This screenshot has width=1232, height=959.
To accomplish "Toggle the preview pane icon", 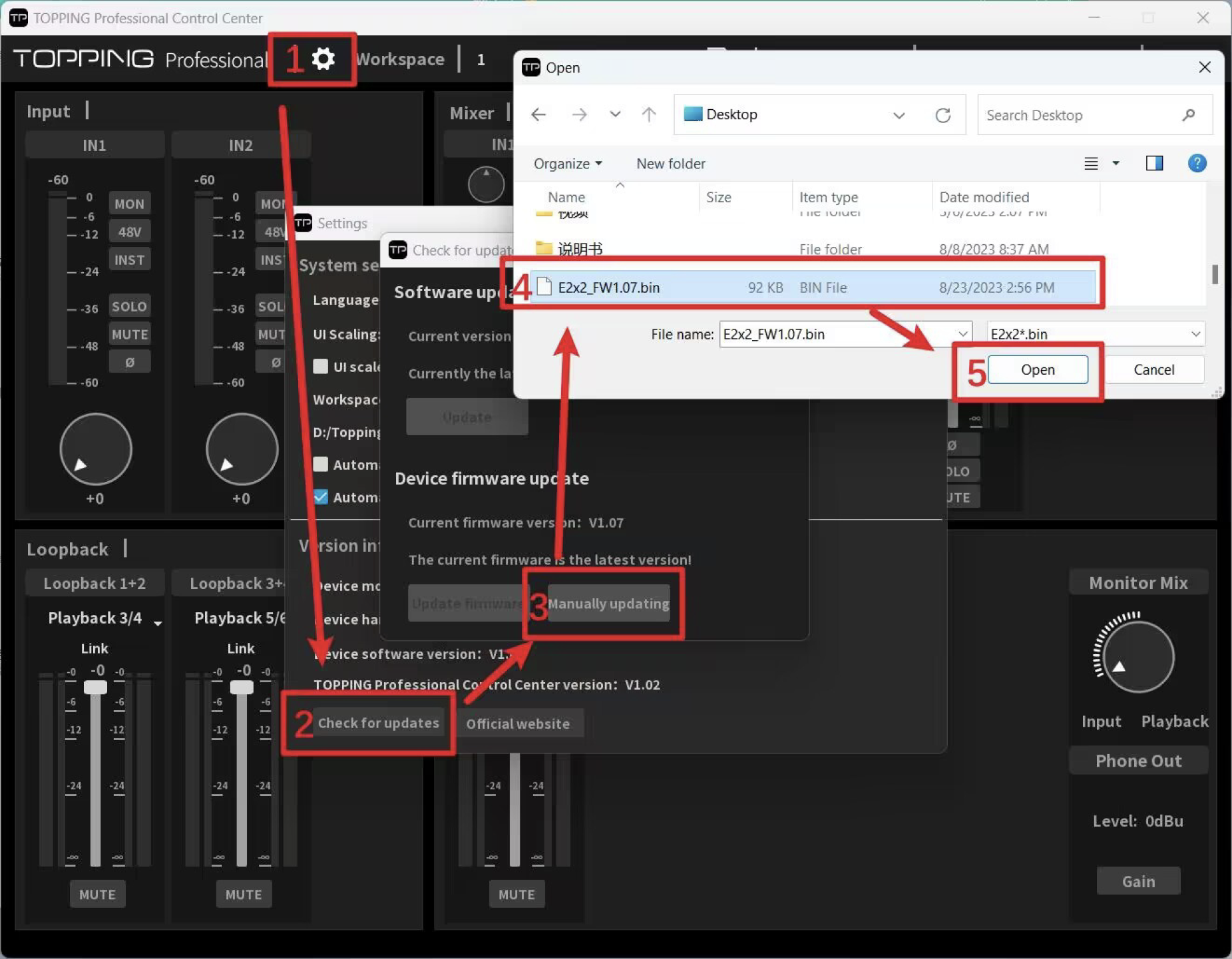I will pyautogui.click(x=1154, y=164).
